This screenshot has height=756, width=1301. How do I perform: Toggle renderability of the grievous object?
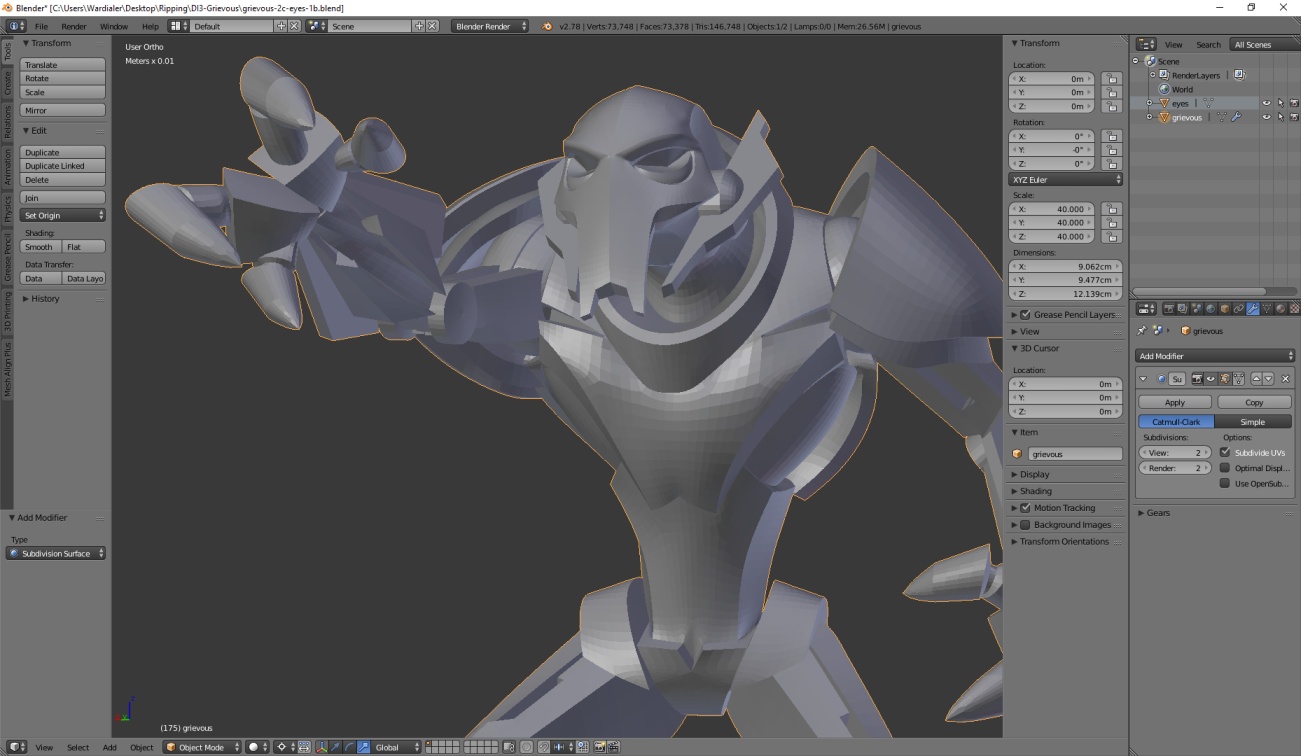(x=1294, y=117)
